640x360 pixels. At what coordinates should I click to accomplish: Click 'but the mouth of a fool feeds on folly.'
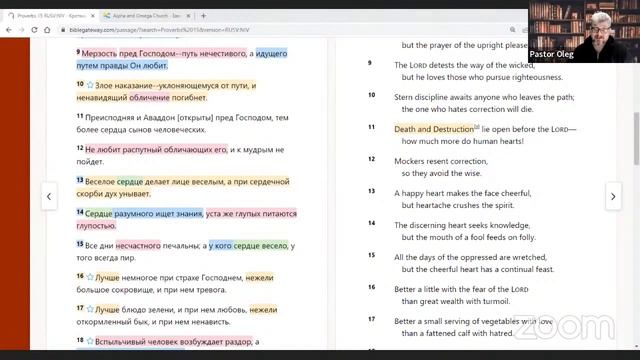pos(469,237)
